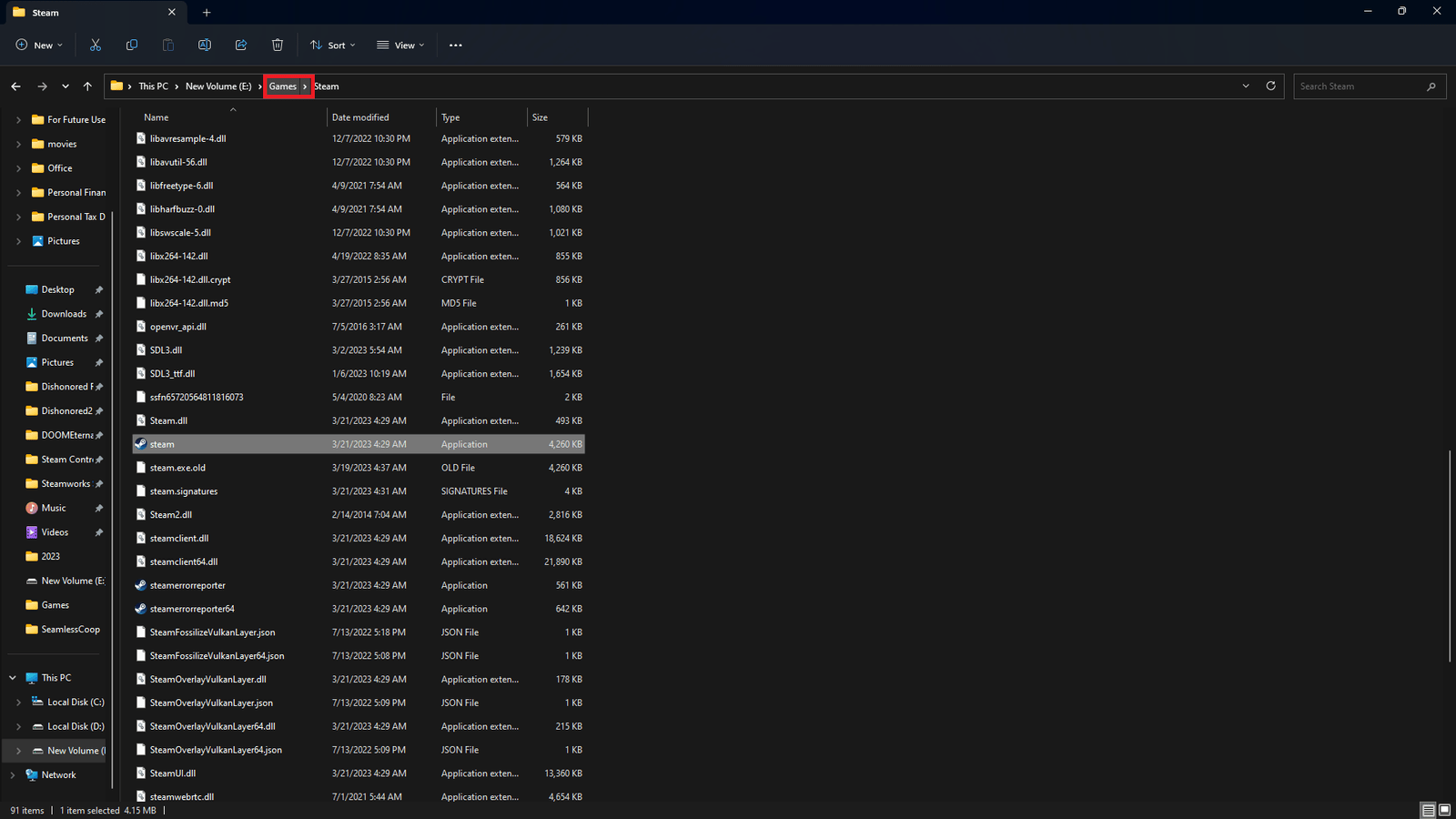Go back with the left arrow
The width and height of the screenshot is (1456, 819).
coord(15,86)
